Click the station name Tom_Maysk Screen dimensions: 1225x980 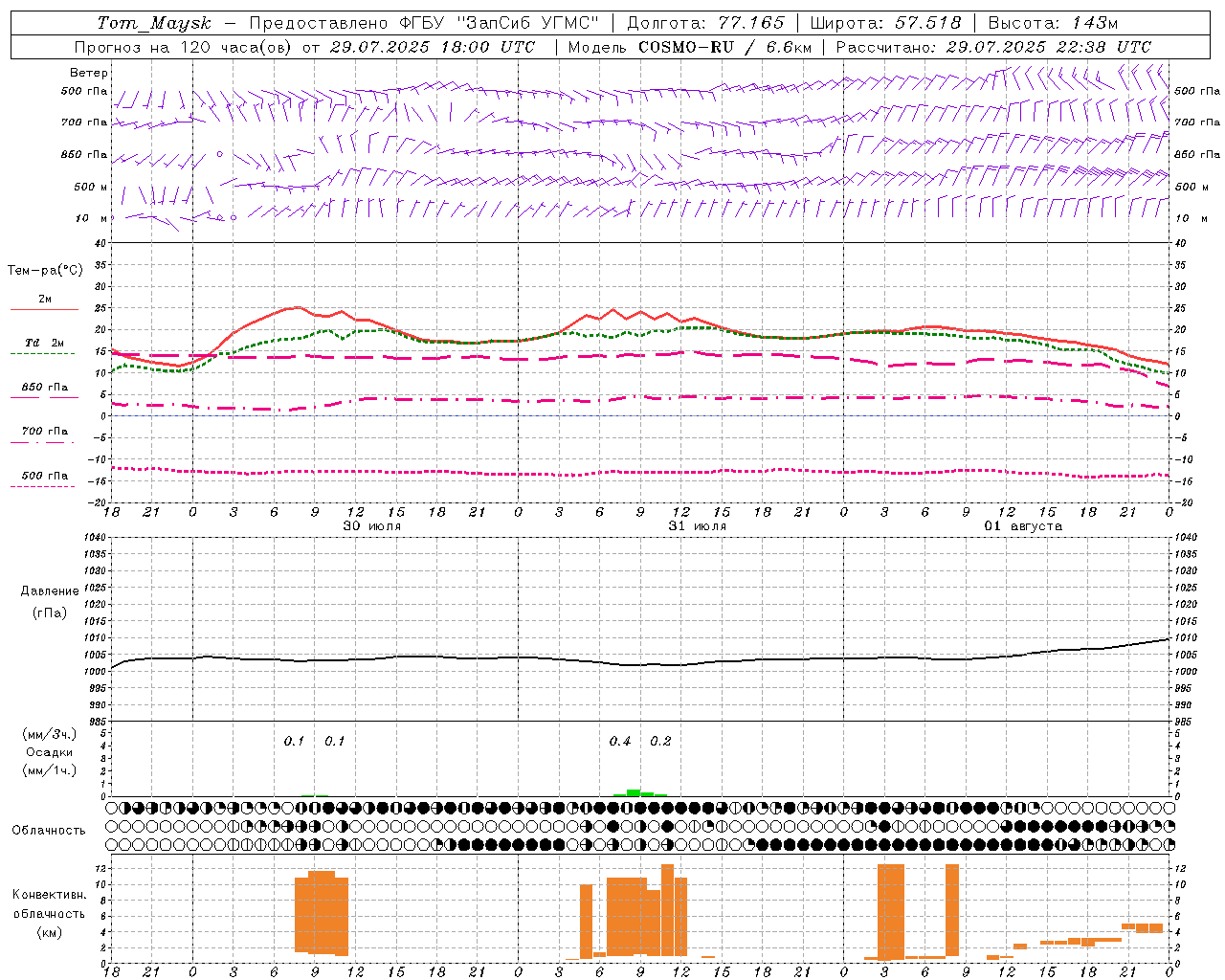(154, 23)
